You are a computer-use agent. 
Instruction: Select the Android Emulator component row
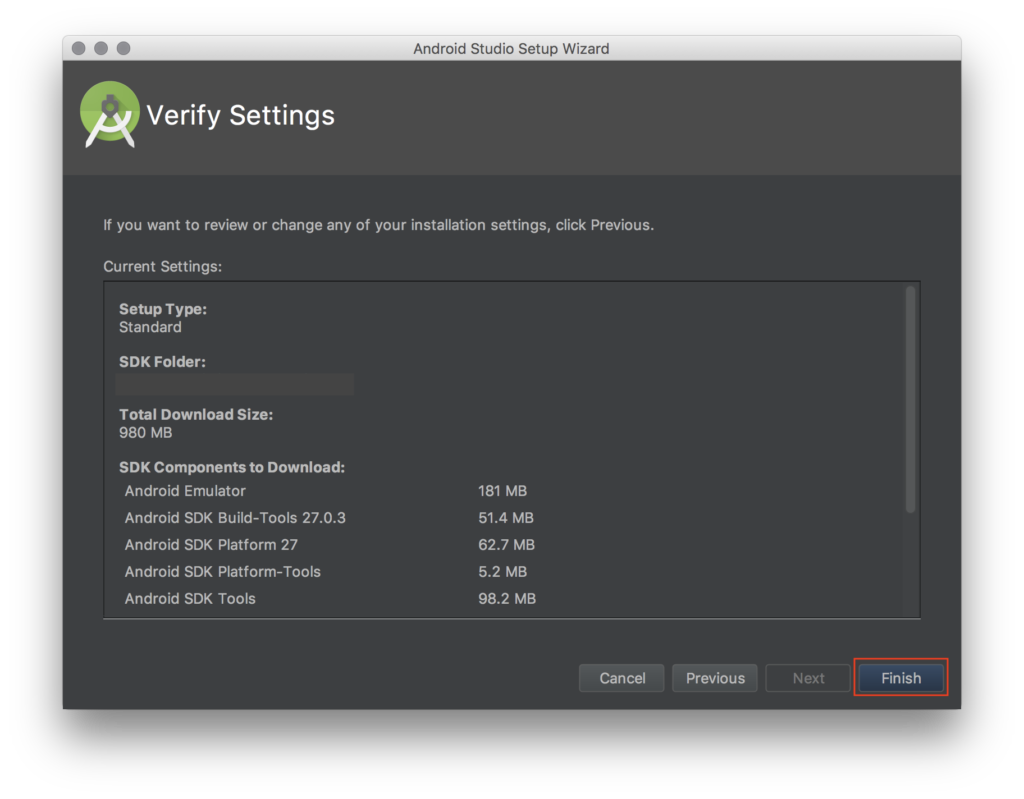pos(327,491)
